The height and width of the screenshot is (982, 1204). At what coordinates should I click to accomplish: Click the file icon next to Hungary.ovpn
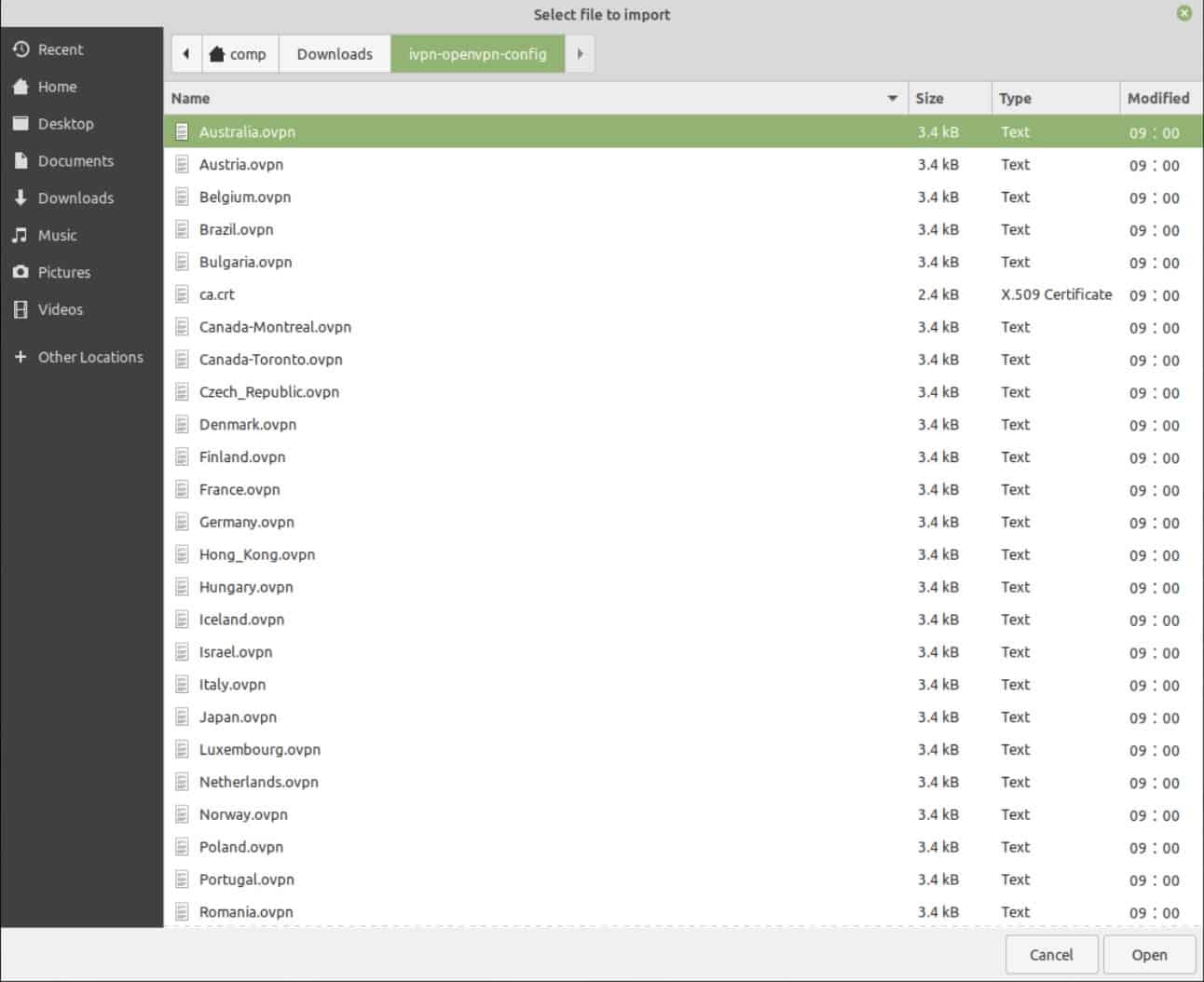(182, 588)
